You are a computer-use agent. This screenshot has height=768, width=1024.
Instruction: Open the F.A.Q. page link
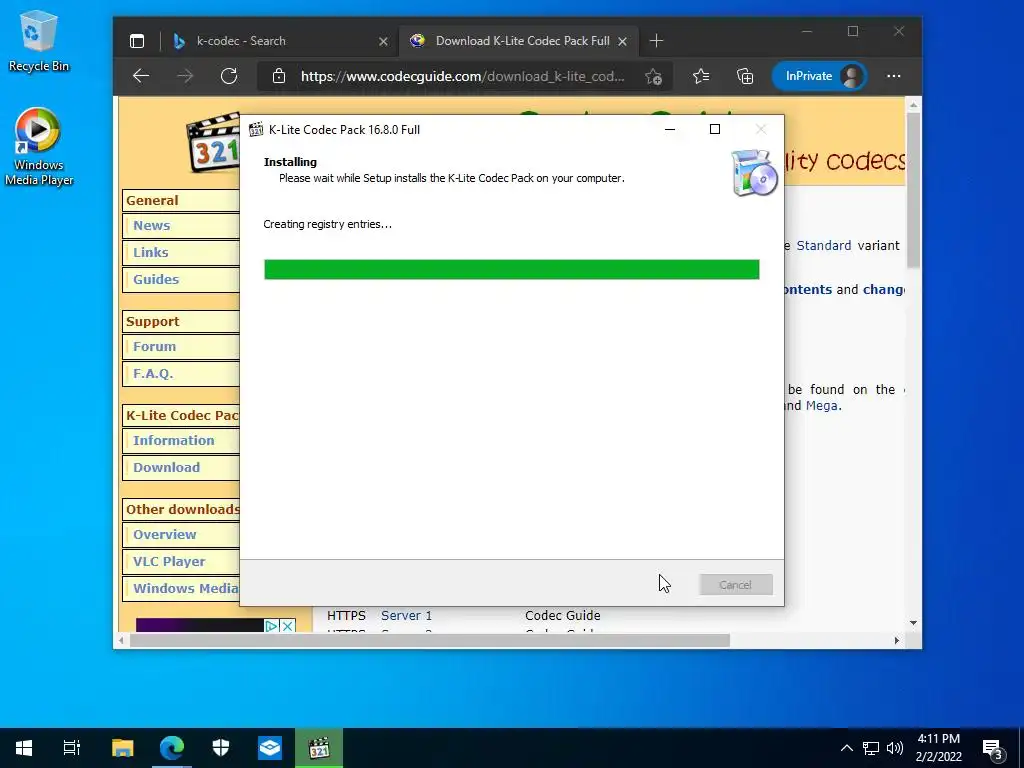pyautogui.click(x=153, y=374)
